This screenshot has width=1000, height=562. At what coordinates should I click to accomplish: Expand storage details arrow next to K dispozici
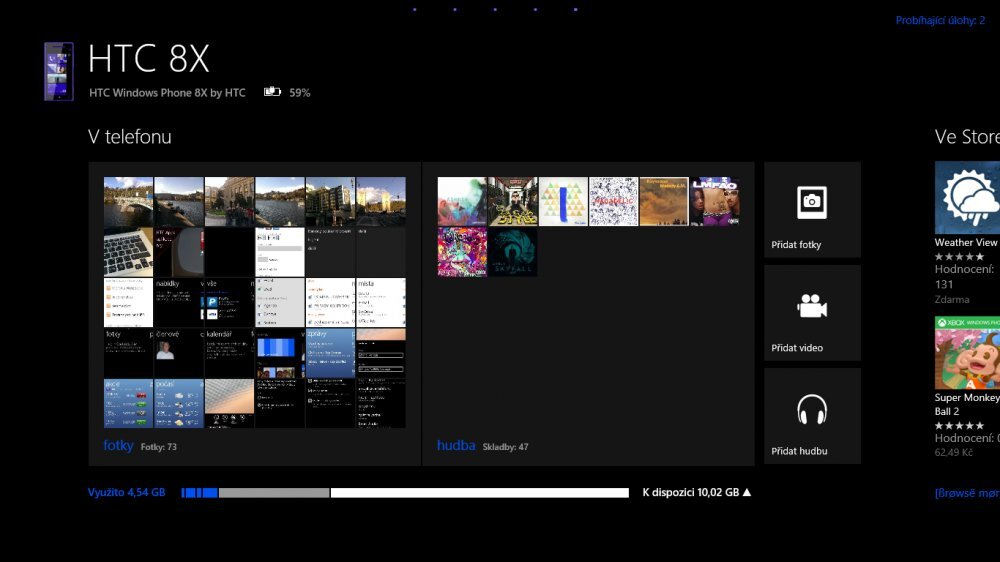(x=746, y=492)
